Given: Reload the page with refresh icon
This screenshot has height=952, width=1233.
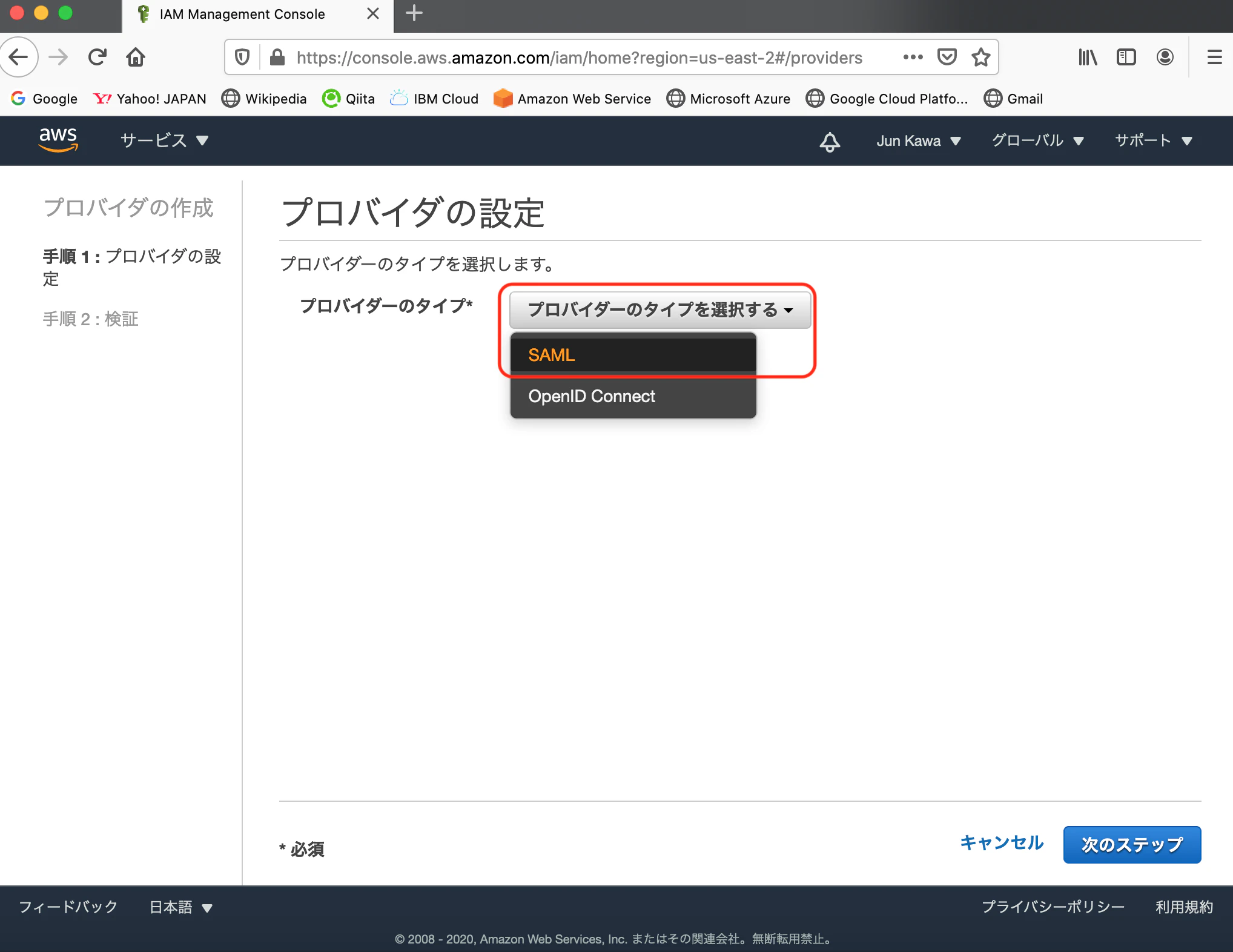Looking at the screenshot, I should coord(97,58).
